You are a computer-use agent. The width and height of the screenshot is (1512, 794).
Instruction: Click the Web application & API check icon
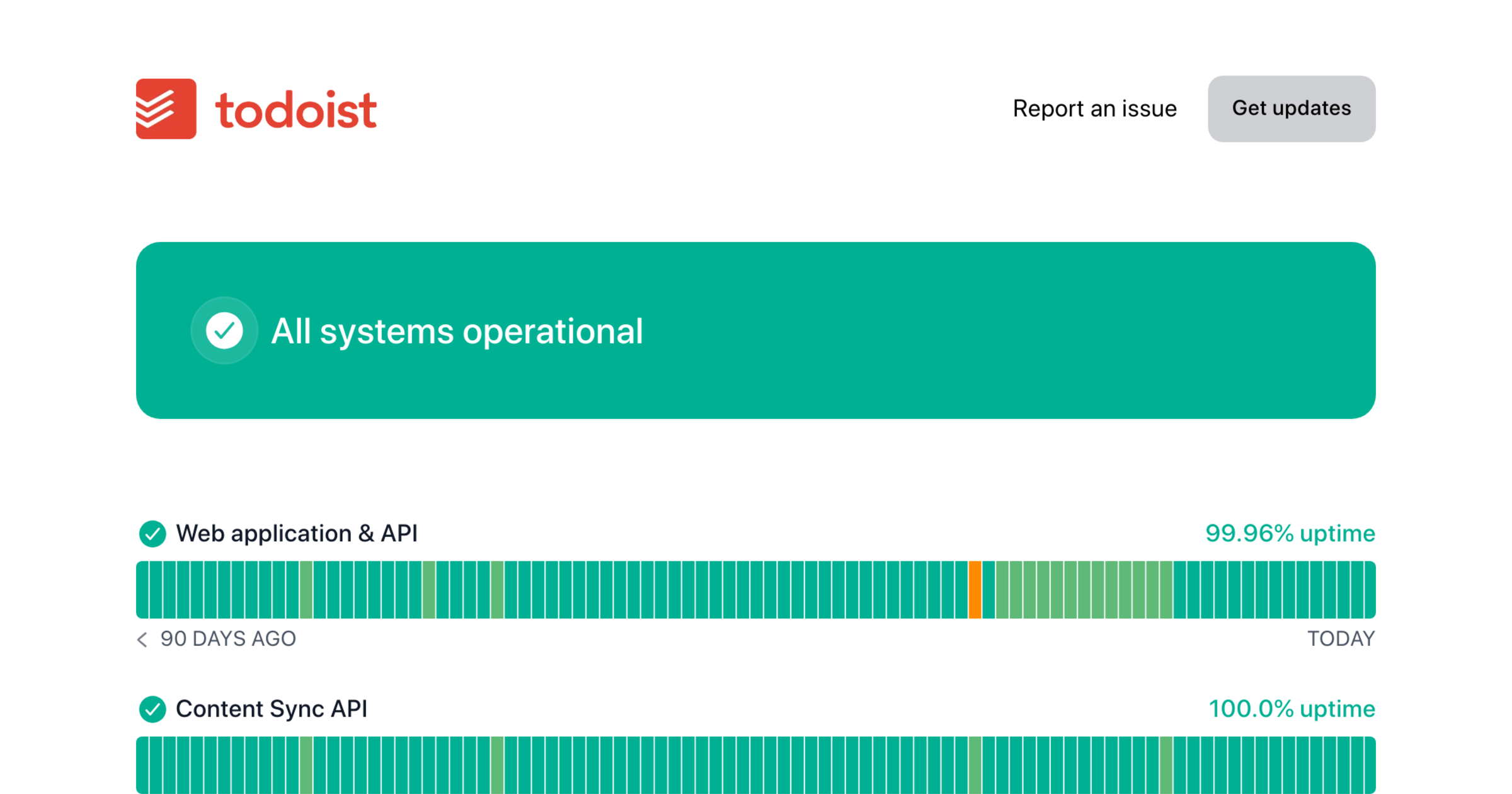click(152, 534)
